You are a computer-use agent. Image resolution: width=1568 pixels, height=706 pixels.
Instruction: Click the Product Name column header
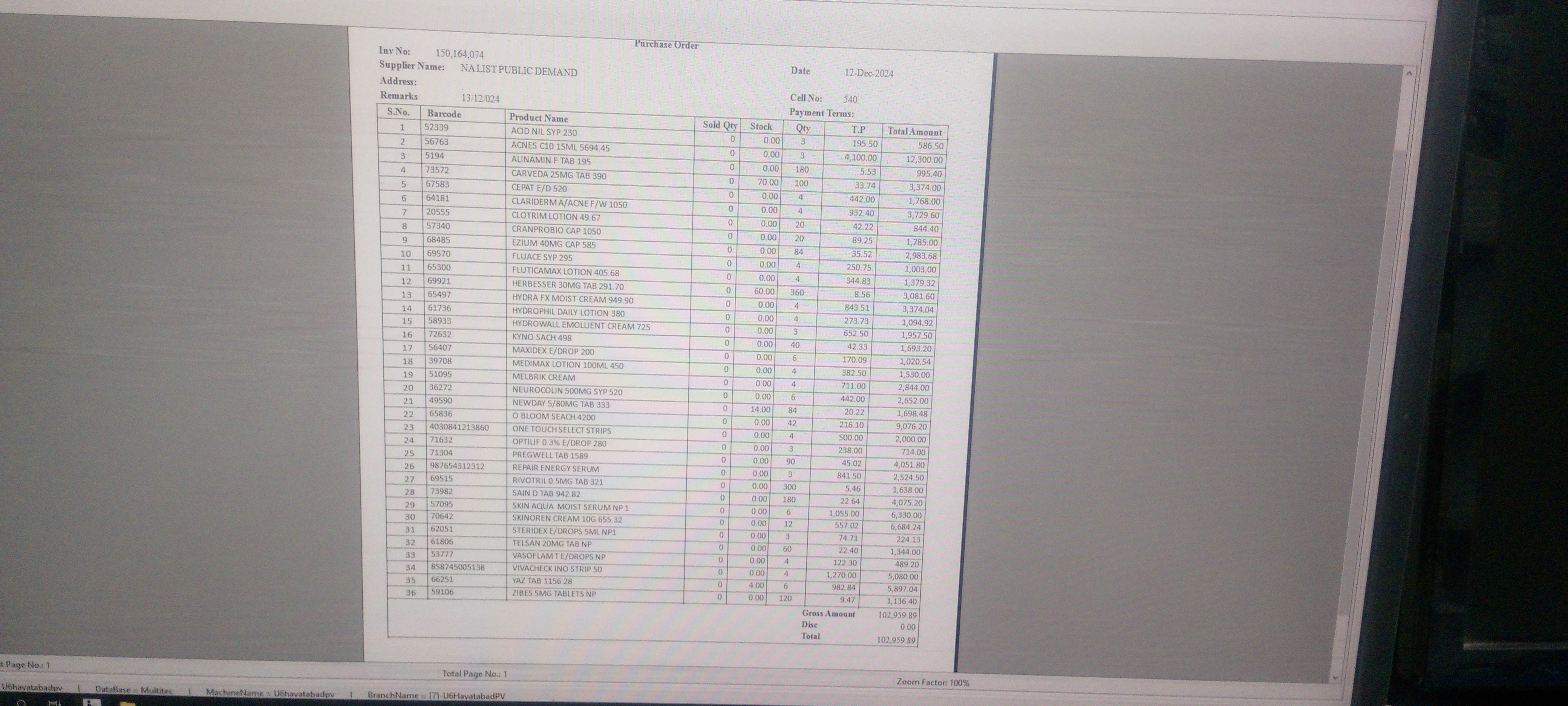(x=538, y=118)
